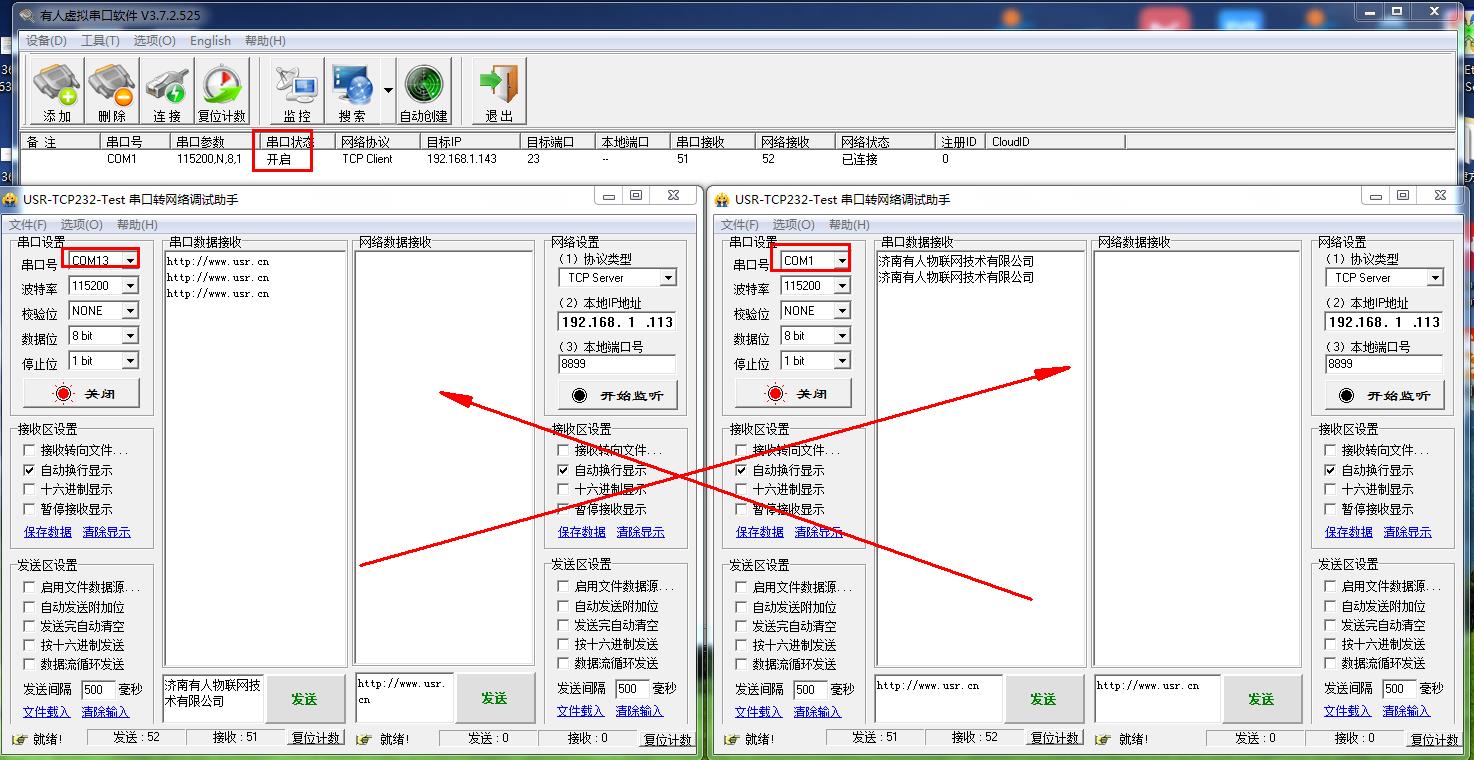
Task: Click the 复位计数 (Reset count) toolbar icon
Action: pyautogui.click(x=222, y=92)
